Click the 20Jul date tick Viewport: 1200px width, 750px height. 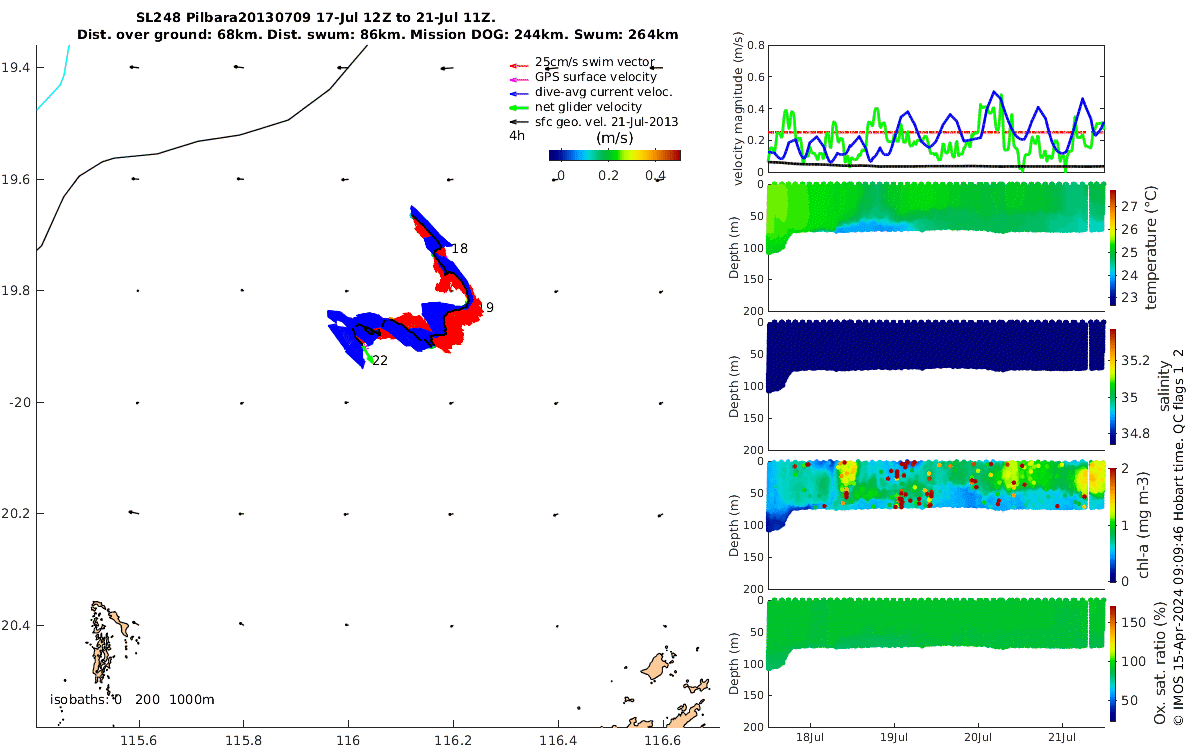click(x=980, y=736)
